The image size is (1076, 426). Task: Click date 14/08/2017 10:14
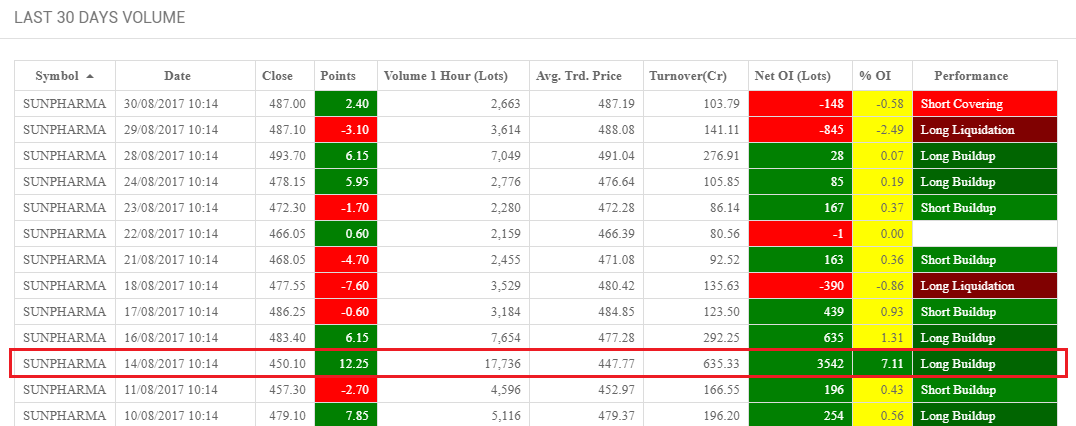click(171, 364)
